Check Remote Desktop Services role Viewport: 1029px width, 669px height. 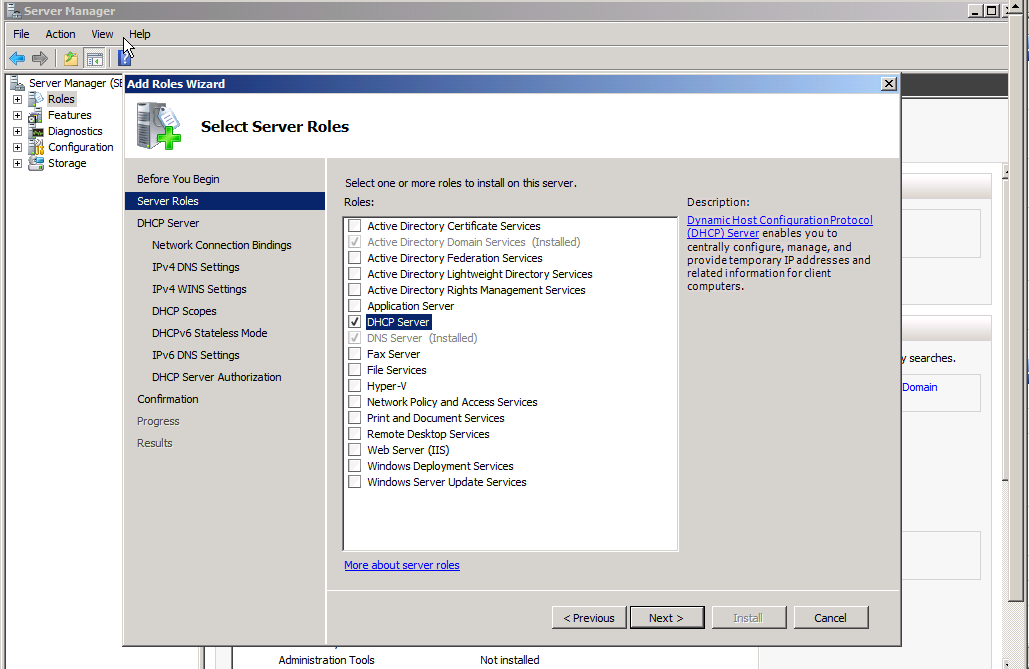pyautogui.click(x=354, y=434)
